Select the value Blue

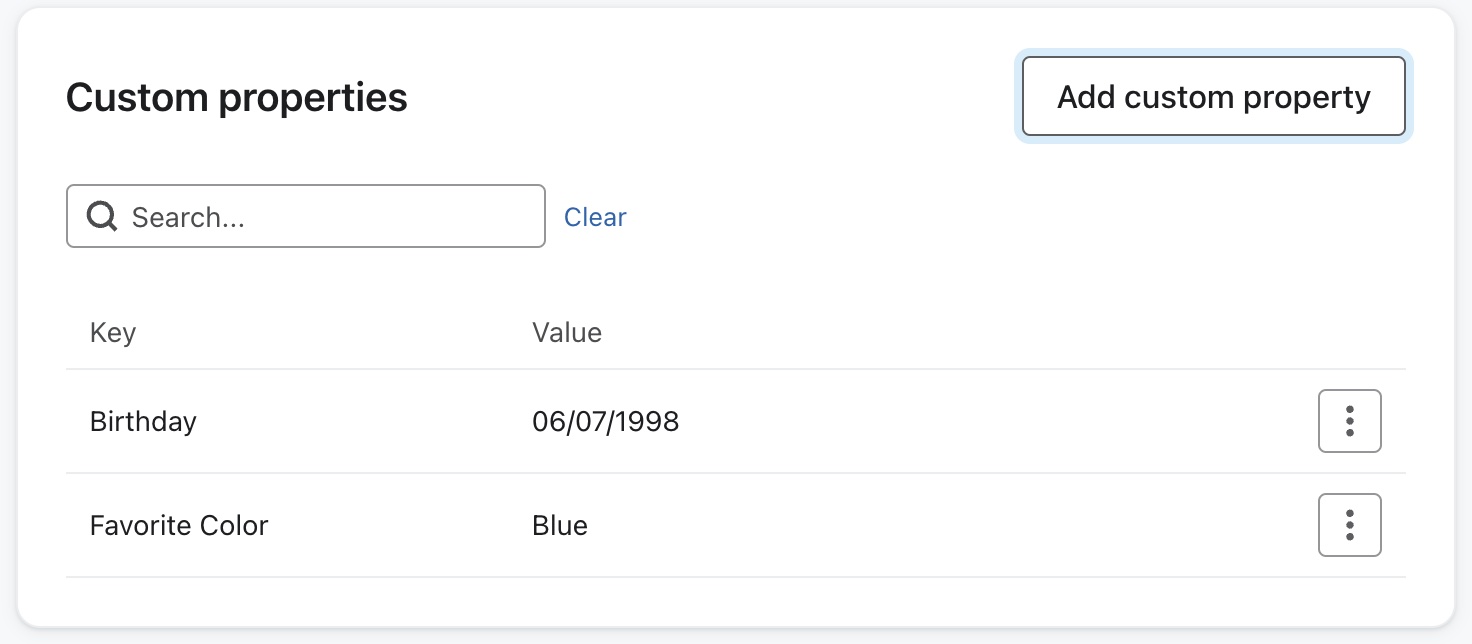[560, 525]
